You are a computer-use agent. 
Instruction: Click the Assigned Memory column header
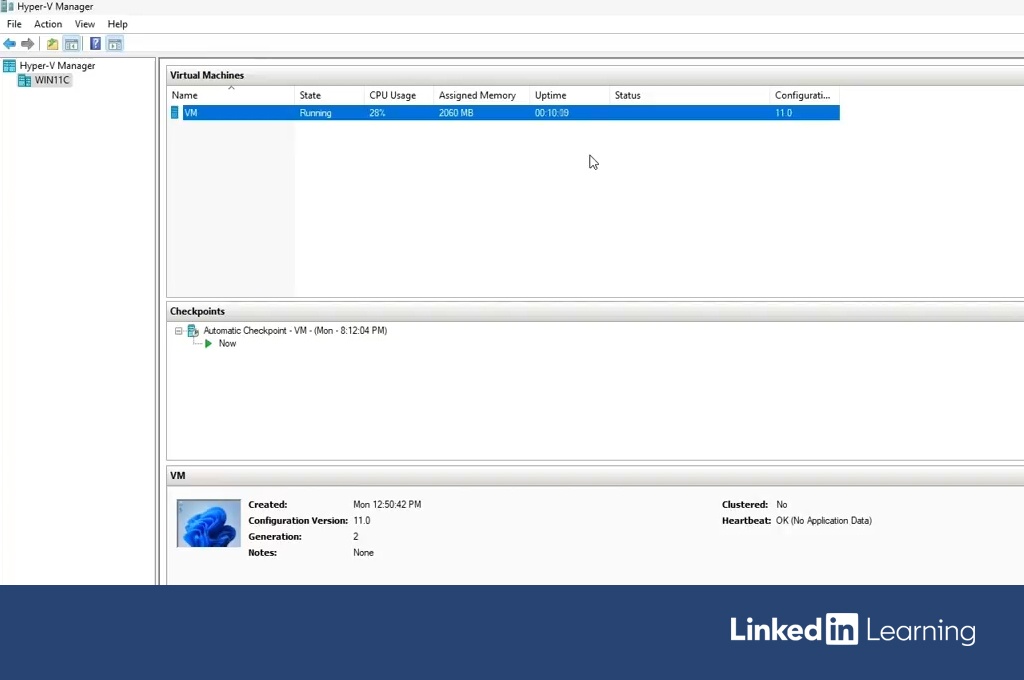[x=477, y=96]
